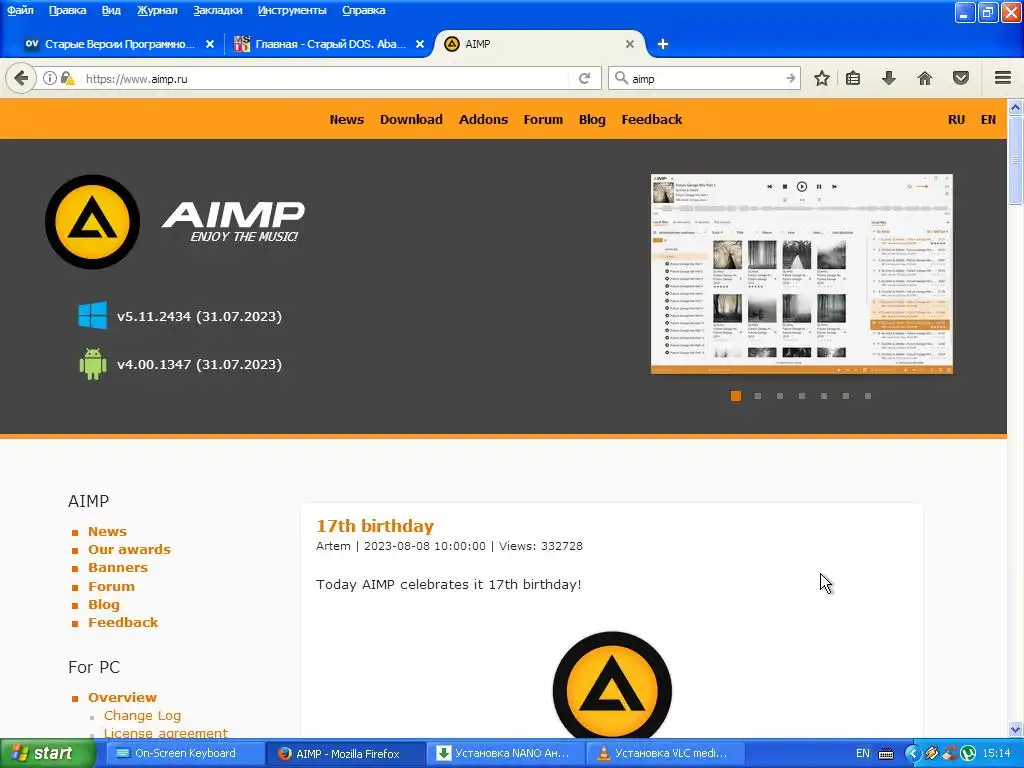The image size is (1024, 768).
Task: Open the Firefox hamburger menu
Action: coord(1003,78)
